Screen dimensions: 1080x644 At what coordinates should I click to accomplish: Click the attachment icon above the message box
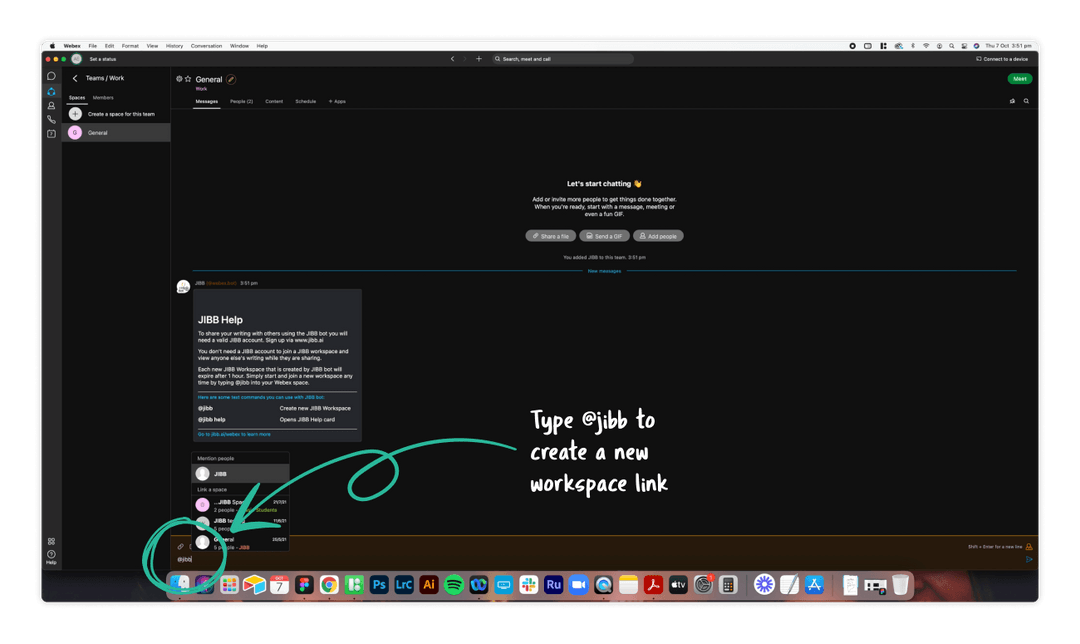[180, 547]
